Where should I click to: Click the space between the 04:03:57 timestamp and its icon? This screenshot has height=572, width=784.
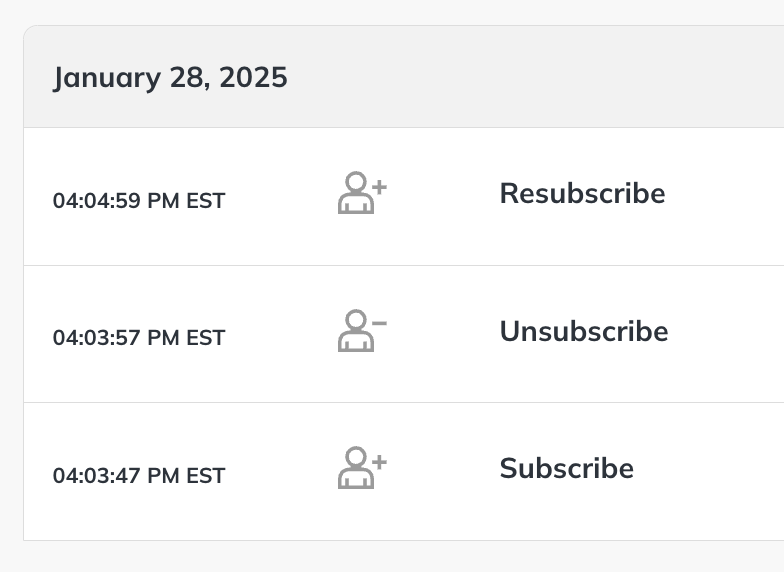coord(282,334)
